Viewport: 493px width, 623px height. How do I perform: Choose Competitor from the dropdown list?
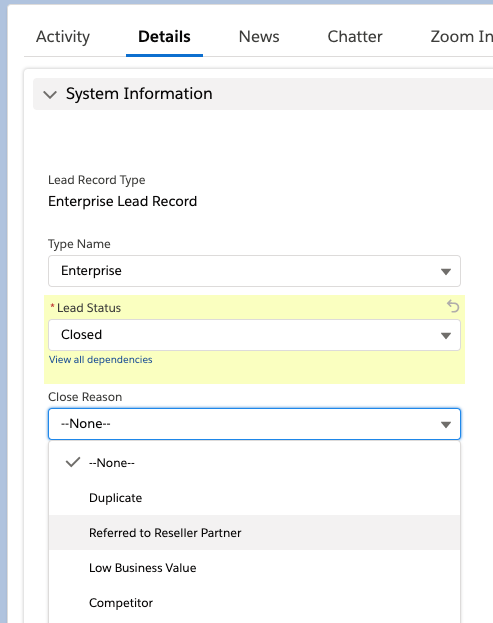254,603
